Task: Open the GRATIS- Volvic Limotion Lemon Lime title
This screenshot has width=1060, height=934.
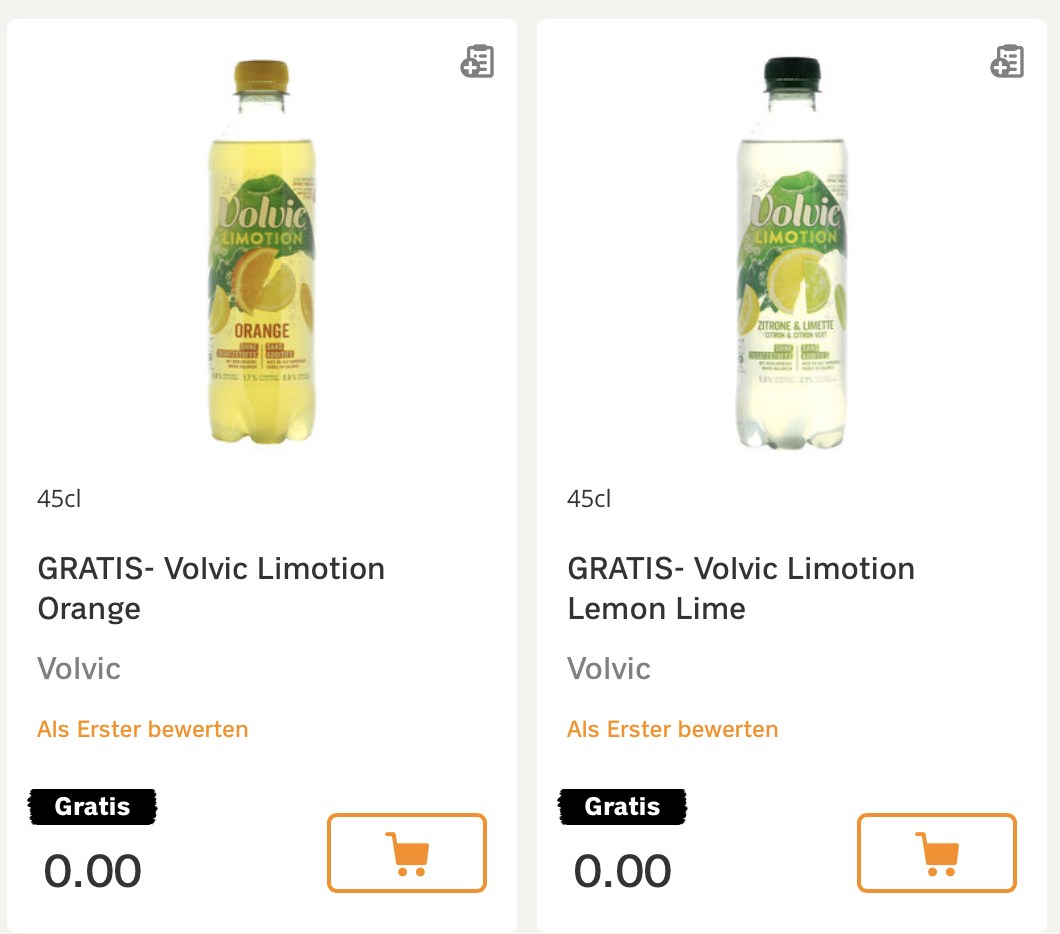Action: pyautogui.click(x=741, y=588)
